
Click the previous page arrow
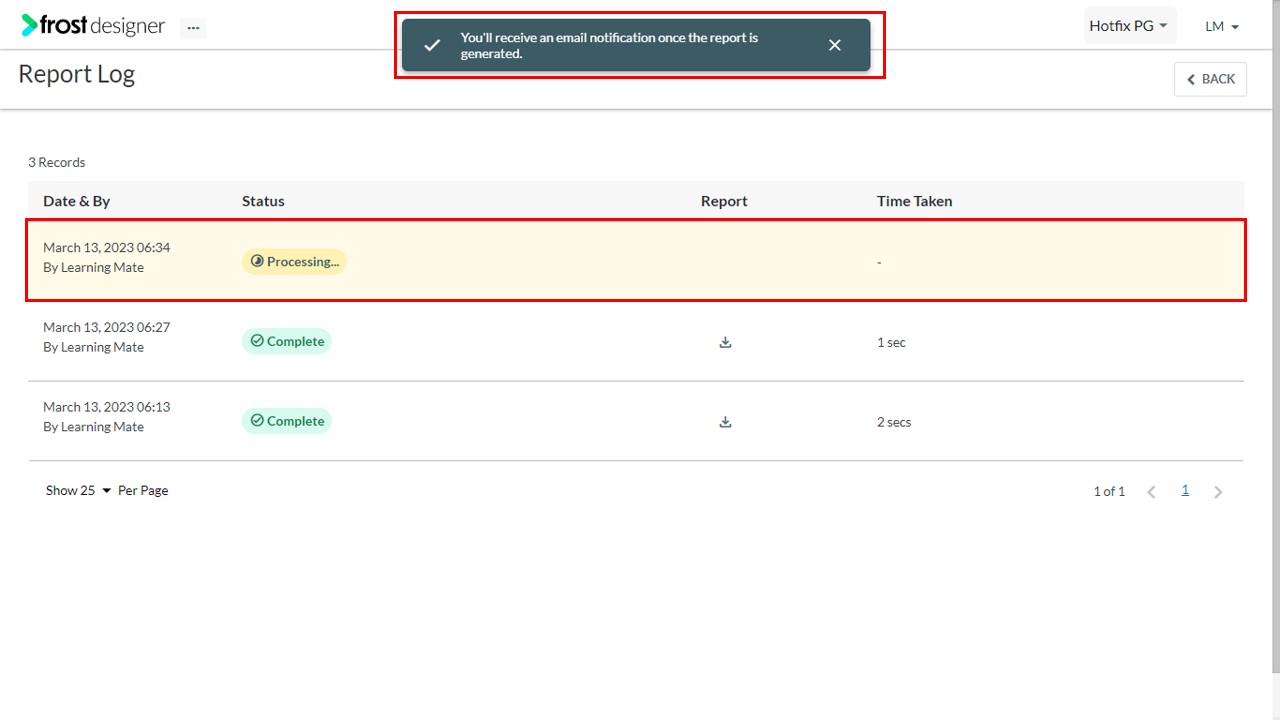pyautogui.click(x=1151, y=491)
